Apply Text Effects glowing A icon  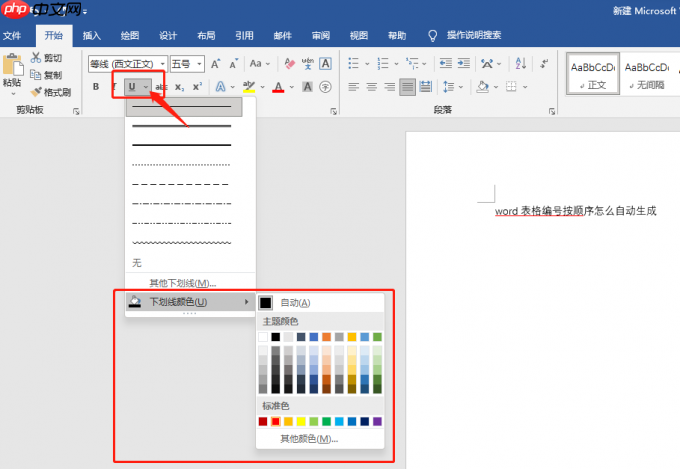[x=221, y=87]
